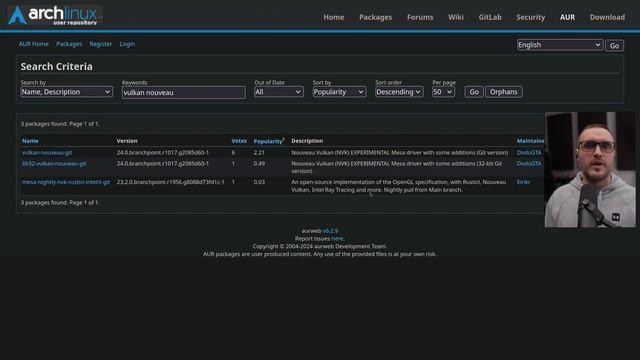Image resolution: width=640 pixels, height=360 pixels.
Task: Click the Register link
Action: pyautogui.click(x=100, y=44)
